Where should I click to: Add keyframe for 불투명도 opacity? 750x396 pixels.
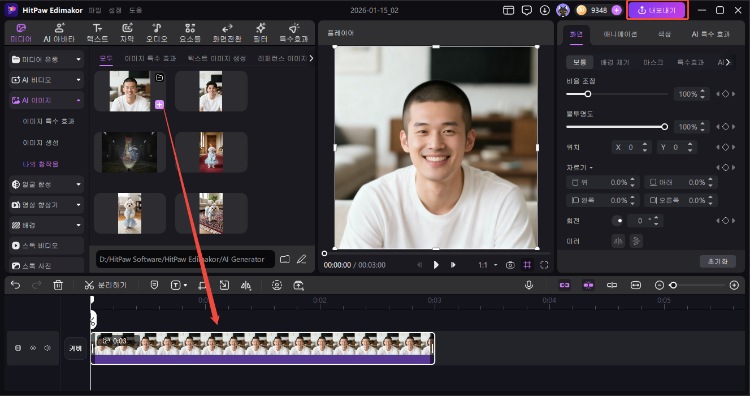click(725, 127)
